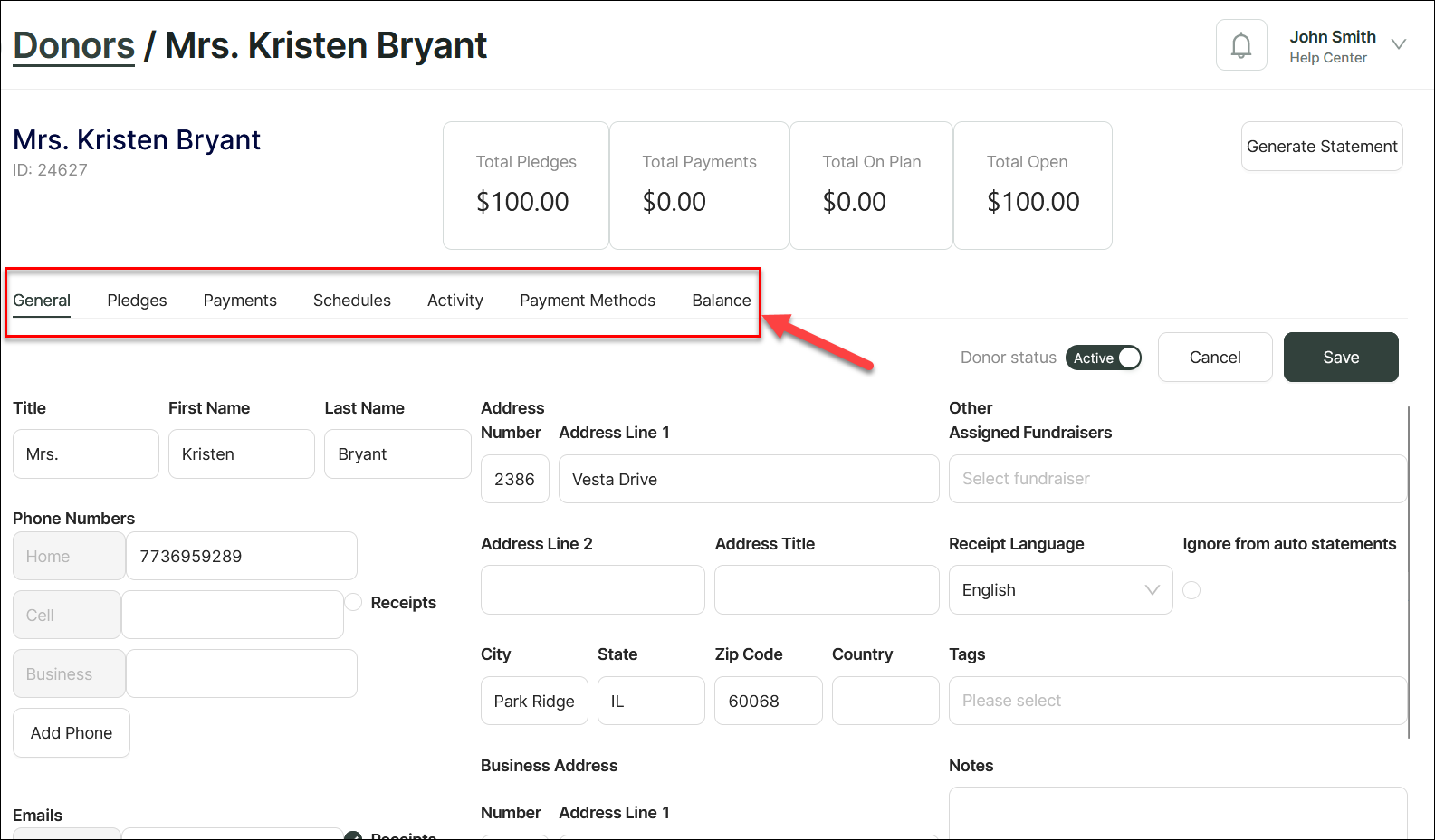The width and height of the screenshot is (1435, 840).
Task: Go to the Balance tab
Action: pyautogui.click(x=721, y=301)
